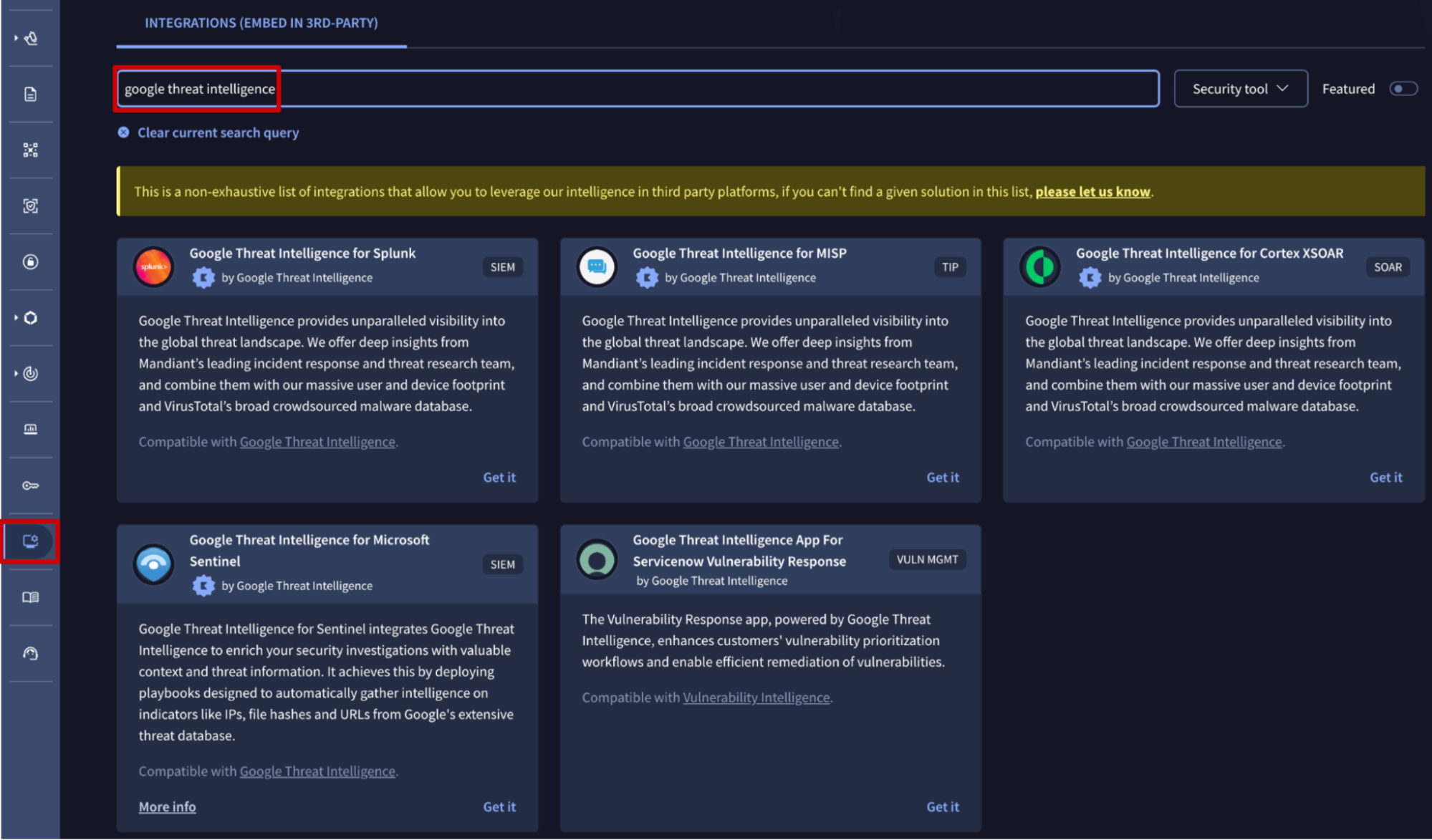Viewport: 1432px width, 840px height.
Task: Clear current search query
Action: [x=218, y=132]
